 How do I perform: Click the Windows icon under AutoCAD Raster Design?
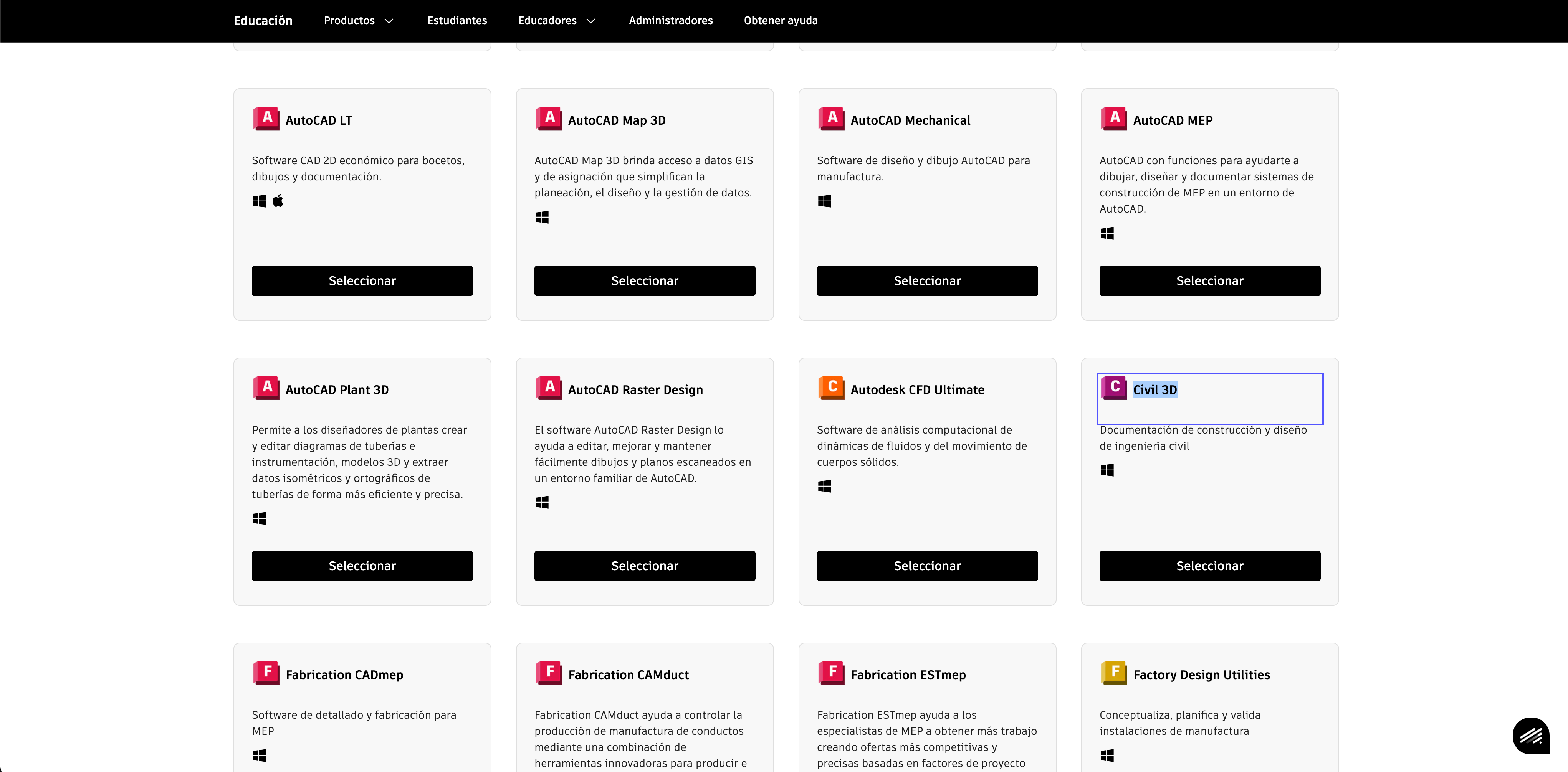click(542, 502)
